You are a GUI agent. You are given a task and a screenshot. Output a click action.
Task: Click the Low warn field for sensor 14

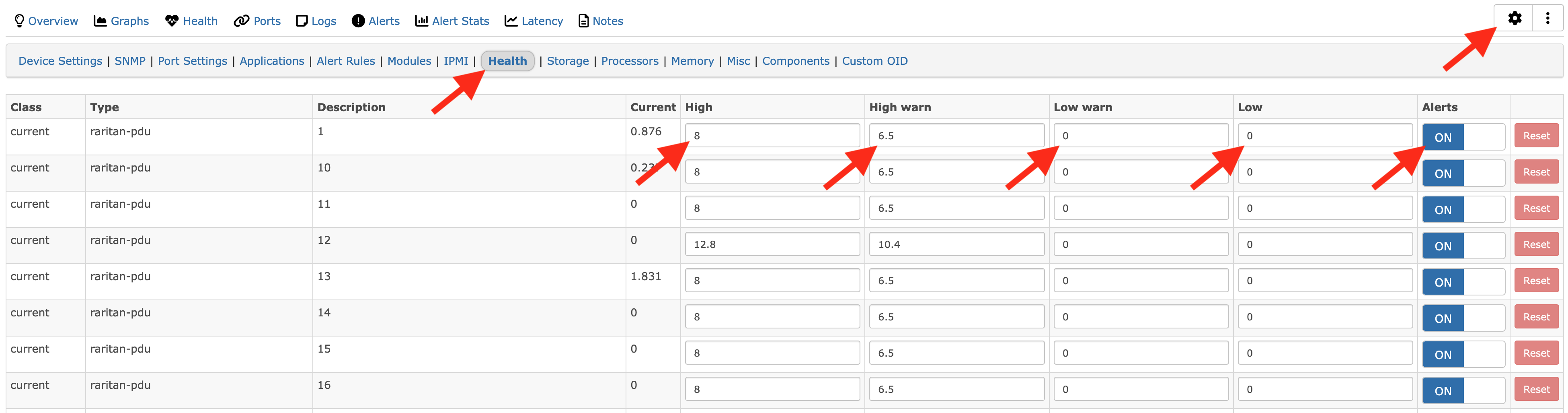tap(1141, 317)
